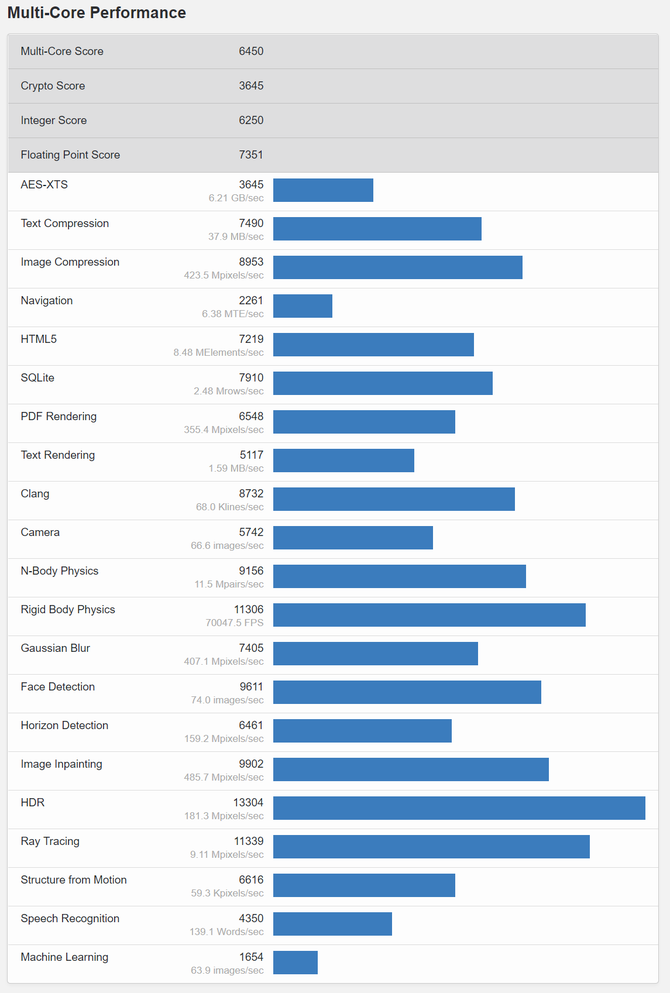Click the PDF Rendering result bar
This screenshot has width=670, height=993.
pos(364,422)
